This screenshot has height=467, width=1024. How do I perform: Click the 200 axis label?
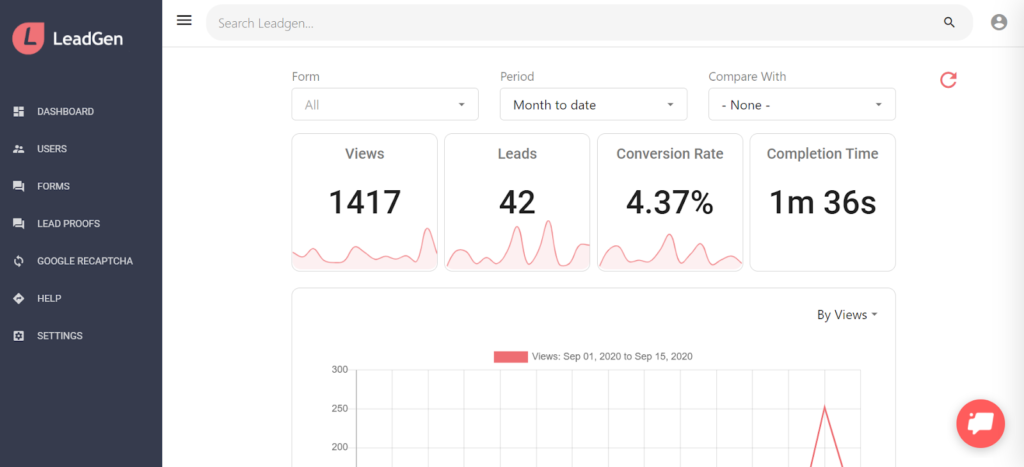pyautogui.click(x=340, y=448)
